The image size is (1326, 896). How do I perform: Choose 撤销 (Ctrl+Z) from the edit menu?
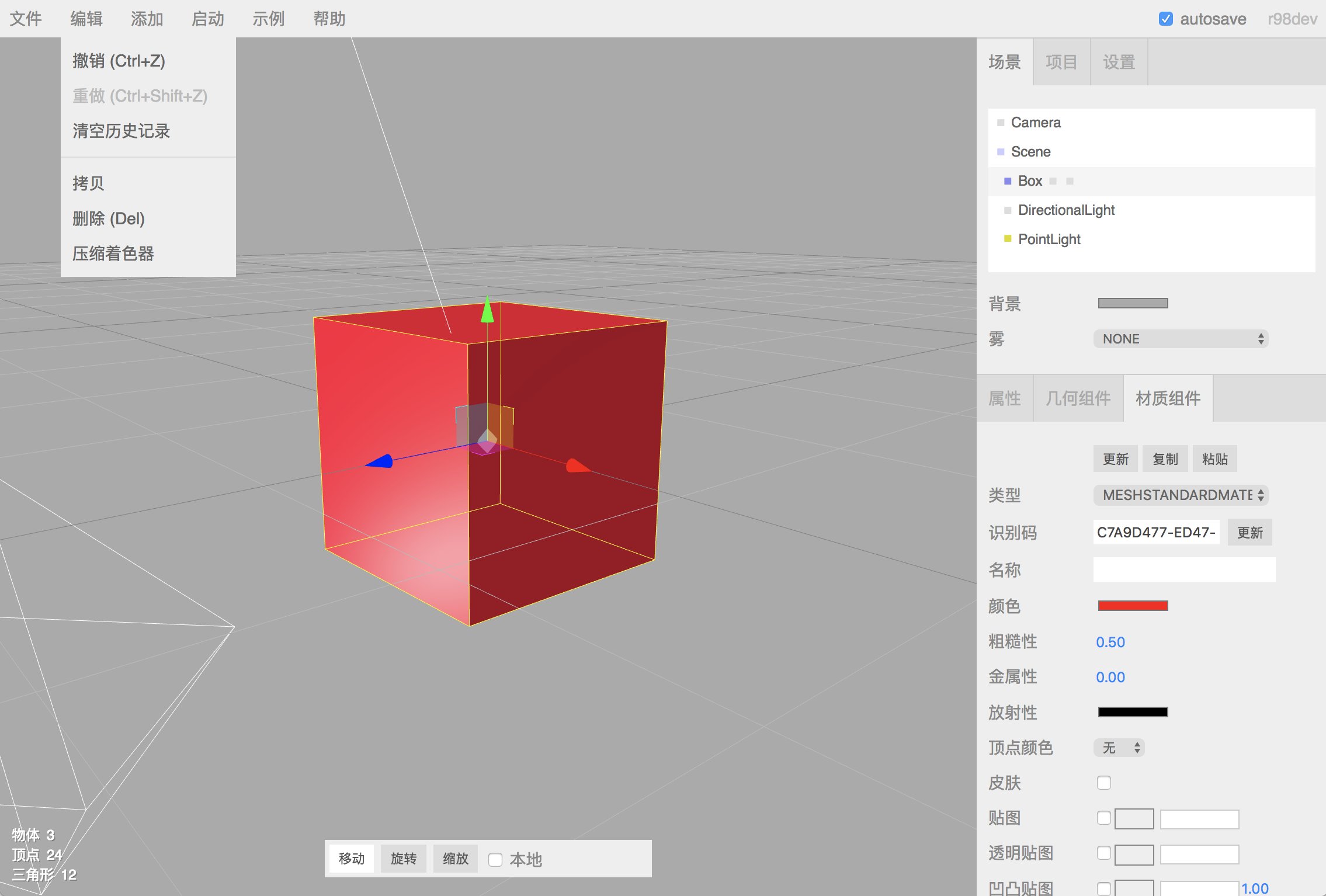click(119, 61)
